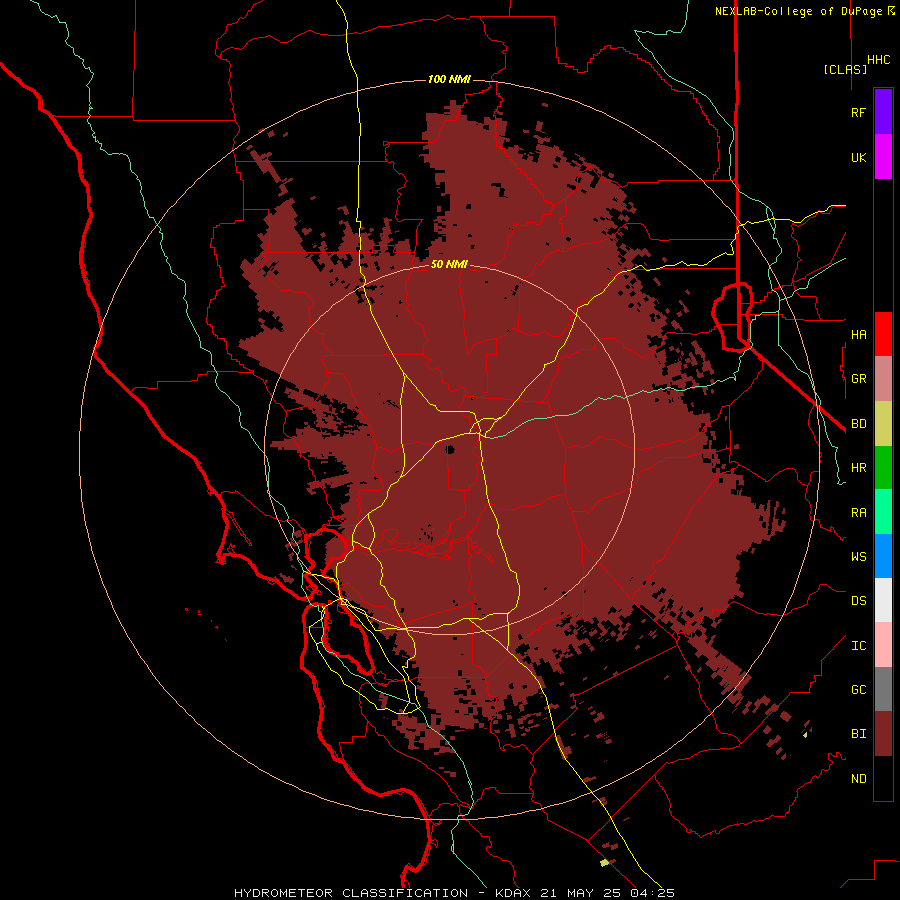Select the gray GC legend swatch

[883, 689]
